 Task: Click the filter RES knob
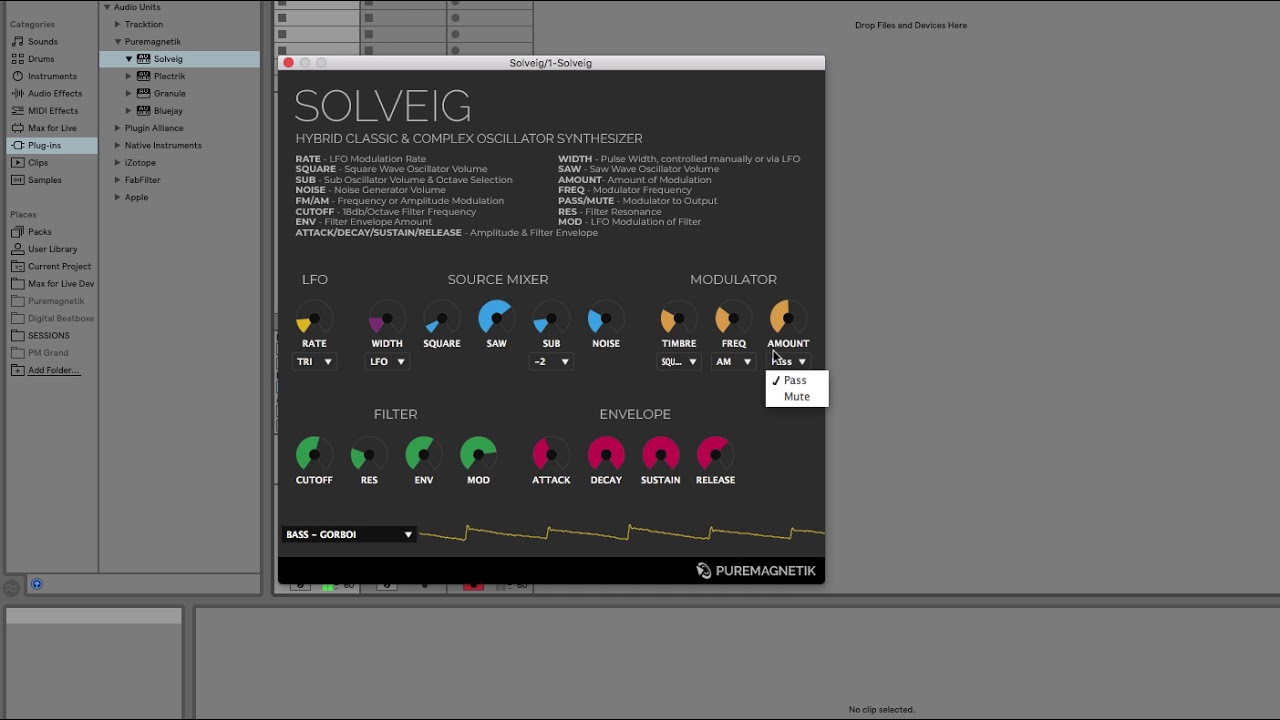pos(369,454)
